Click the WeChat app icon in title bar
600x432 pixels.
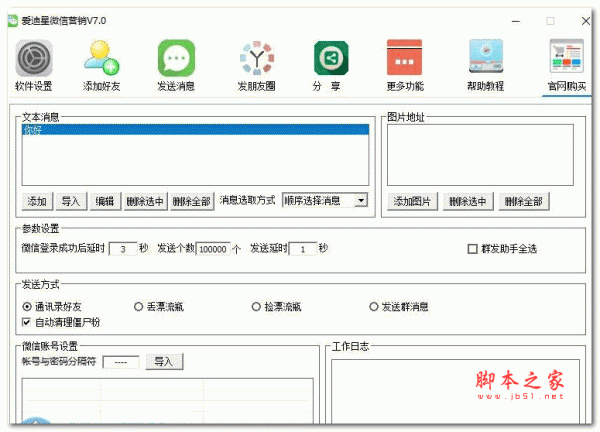coord(13,21)
